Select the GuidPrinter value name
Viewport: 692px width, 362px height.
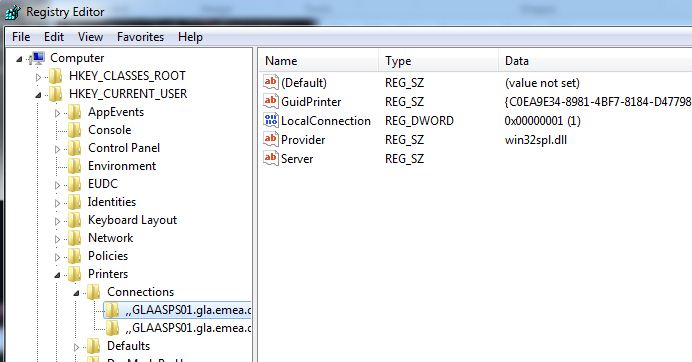[311, 102]
